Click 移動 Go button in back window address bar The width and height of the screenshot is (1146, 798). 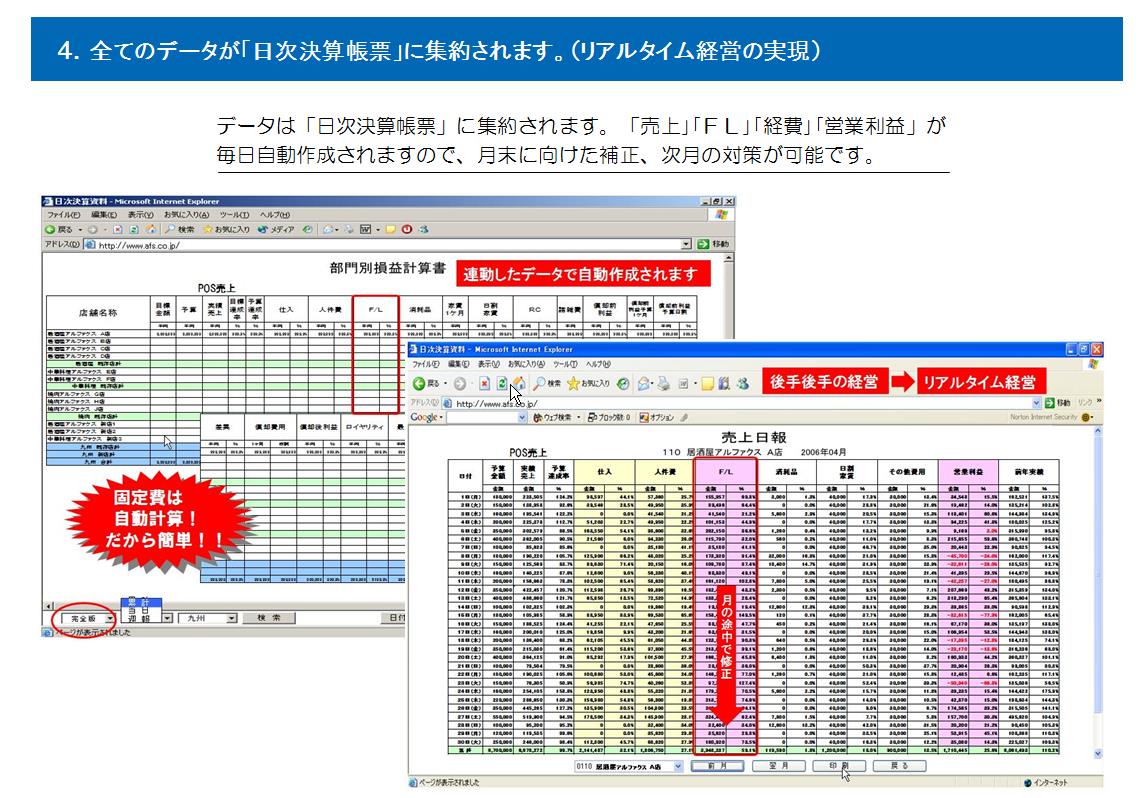pyautogui.click(x=713, y=244)
